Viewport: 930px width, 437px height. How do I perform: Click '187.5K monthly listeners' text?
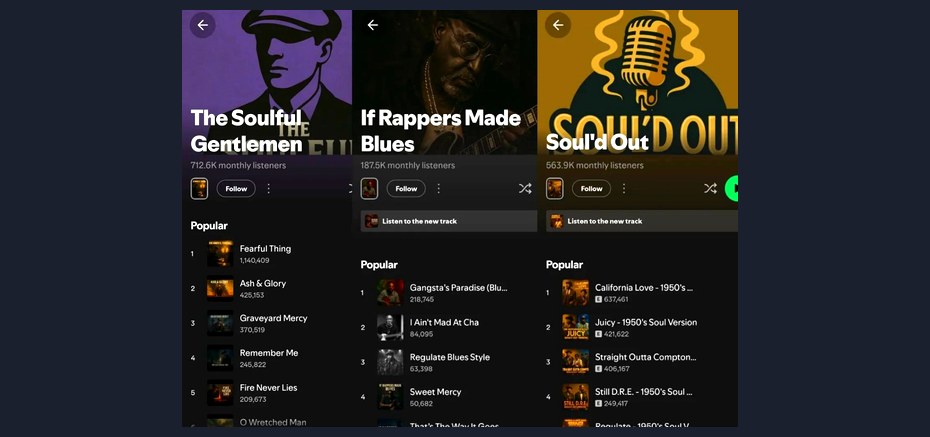pos(408,165)
